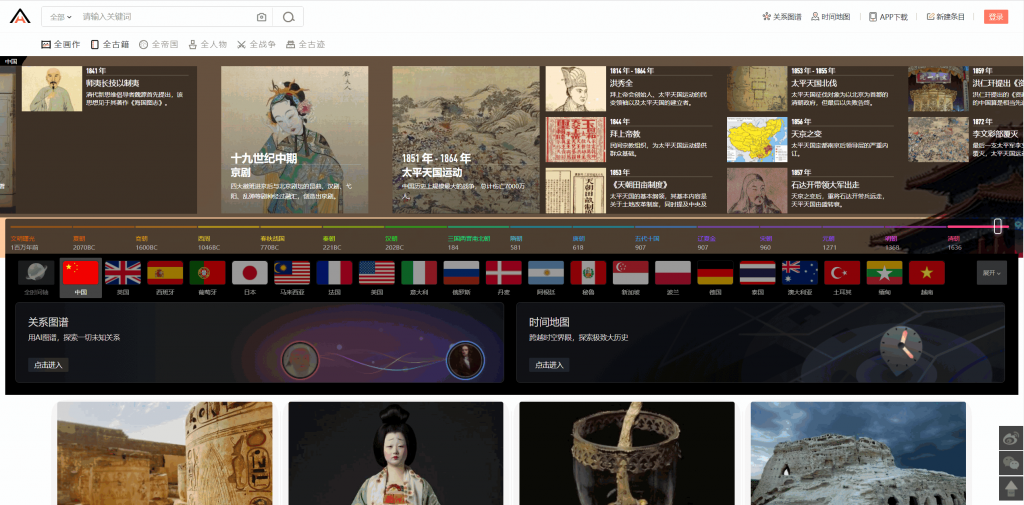Open the 拜上帝教 entry
The image size is (1024, 505).
[x=628, y=140]
